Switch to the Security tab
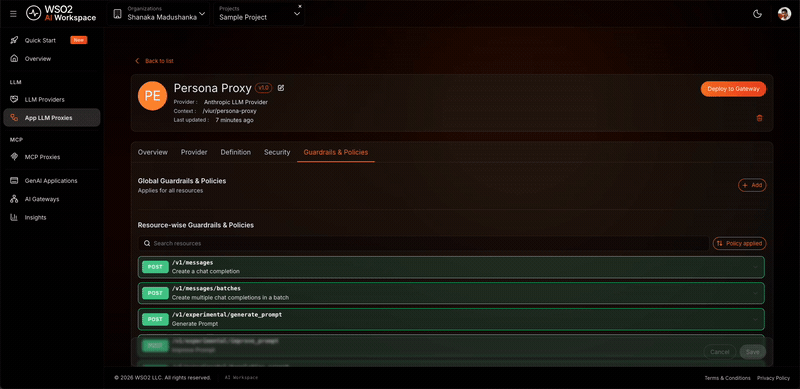 coord(277,152)
